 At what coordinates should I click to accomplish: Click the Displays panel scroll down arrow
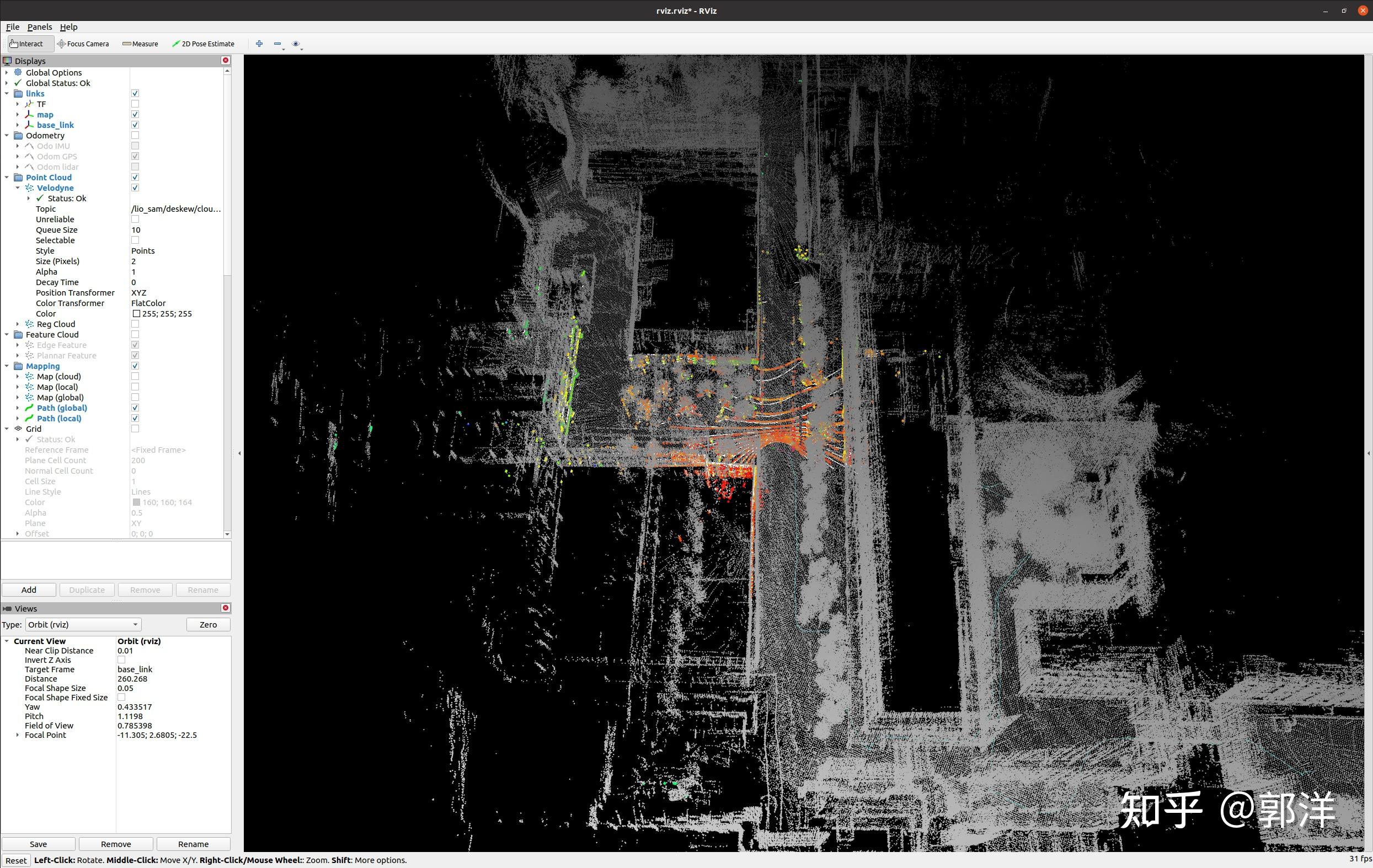227,534
